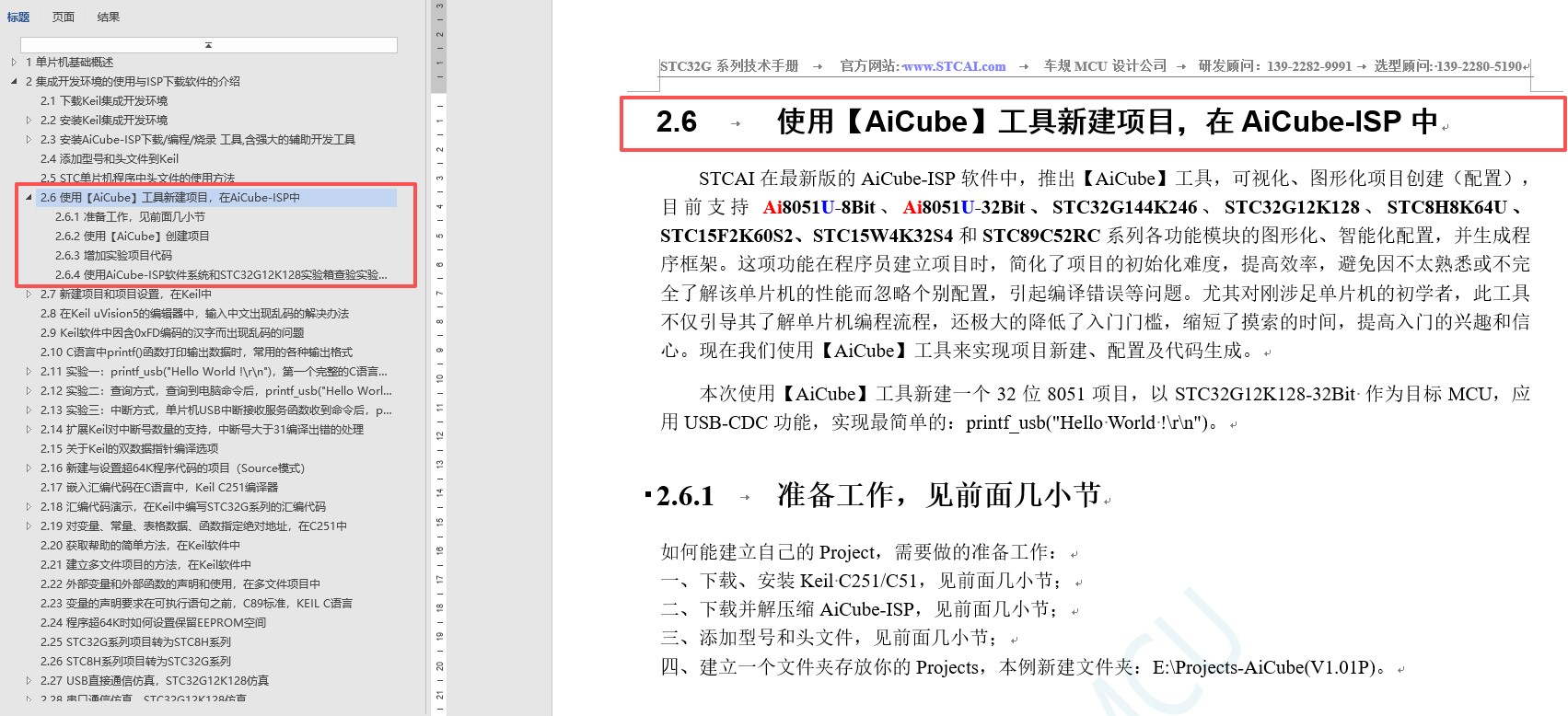Expand the 2.27 USB直接通信仿真 node
Image resolution: width=1568 pixels, height=716 pixels.
pos(29,681)
